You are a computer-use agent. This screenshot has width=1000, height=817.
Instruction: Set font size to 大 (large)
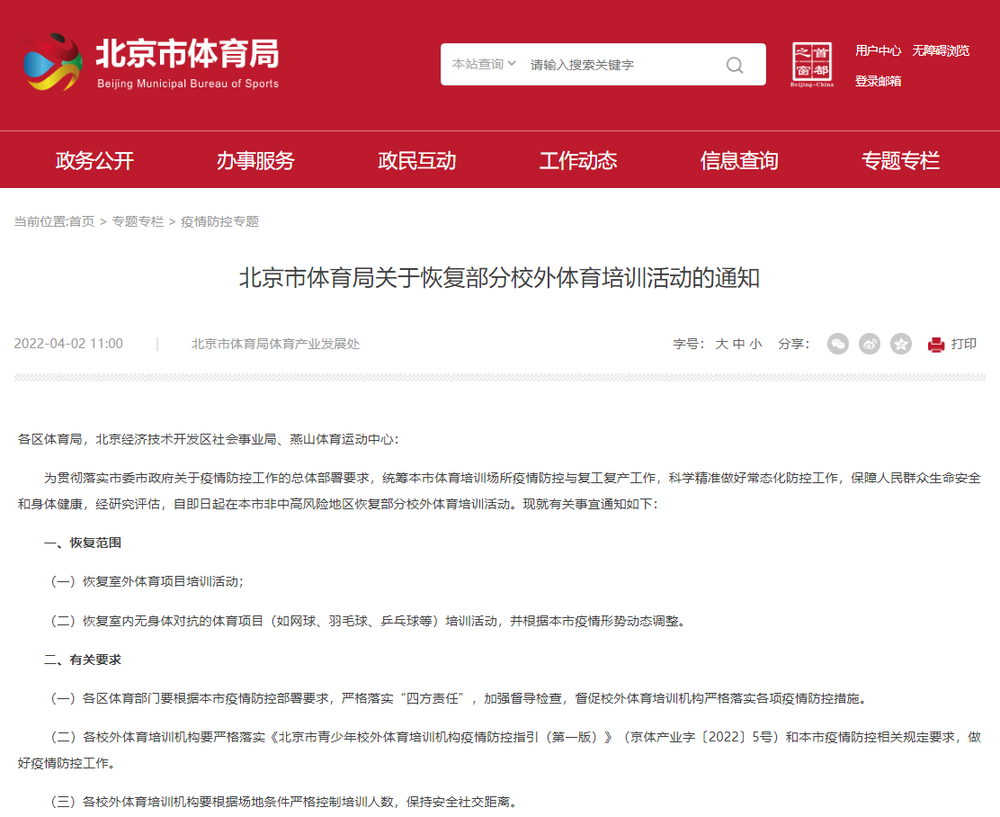coord(721,344)
